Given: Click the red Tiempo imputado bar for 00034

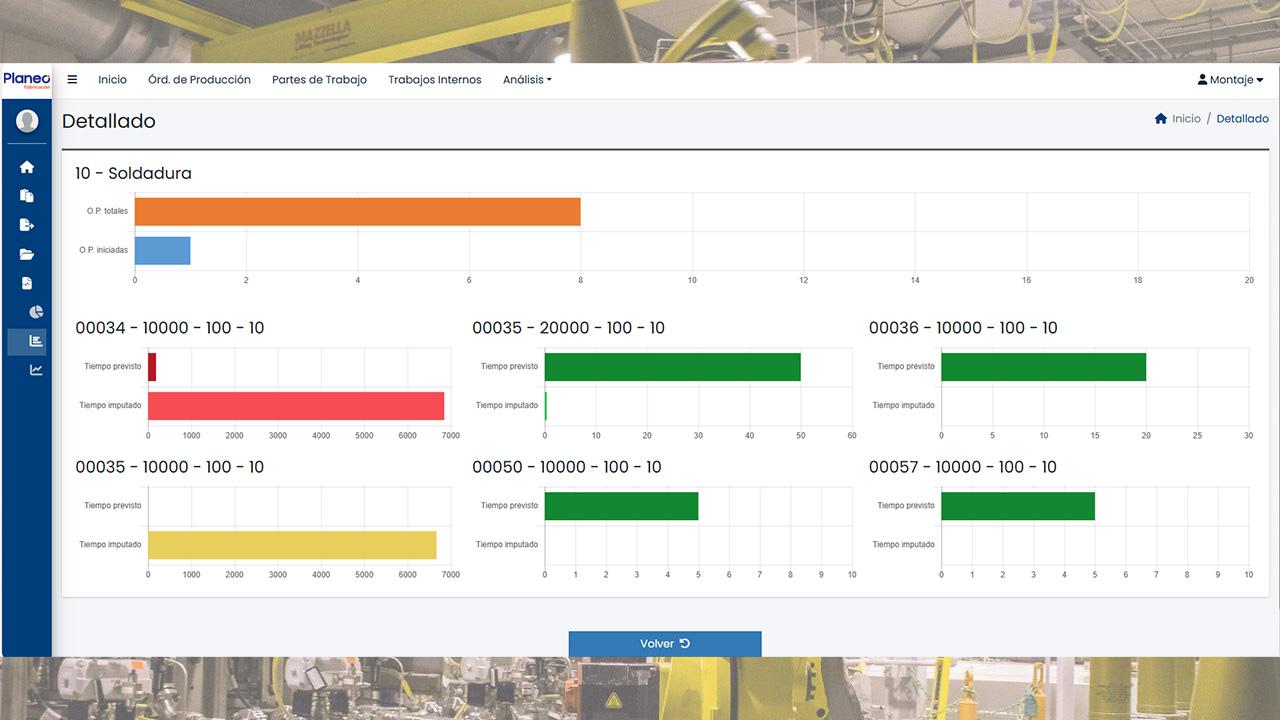Looking at the screenshot, I should 296,405.
